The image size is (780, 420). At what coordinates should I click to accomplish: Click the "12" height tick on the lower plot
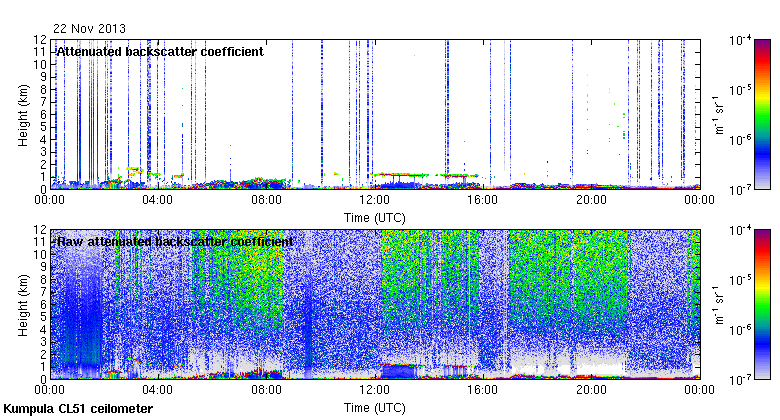click(41, 230)
